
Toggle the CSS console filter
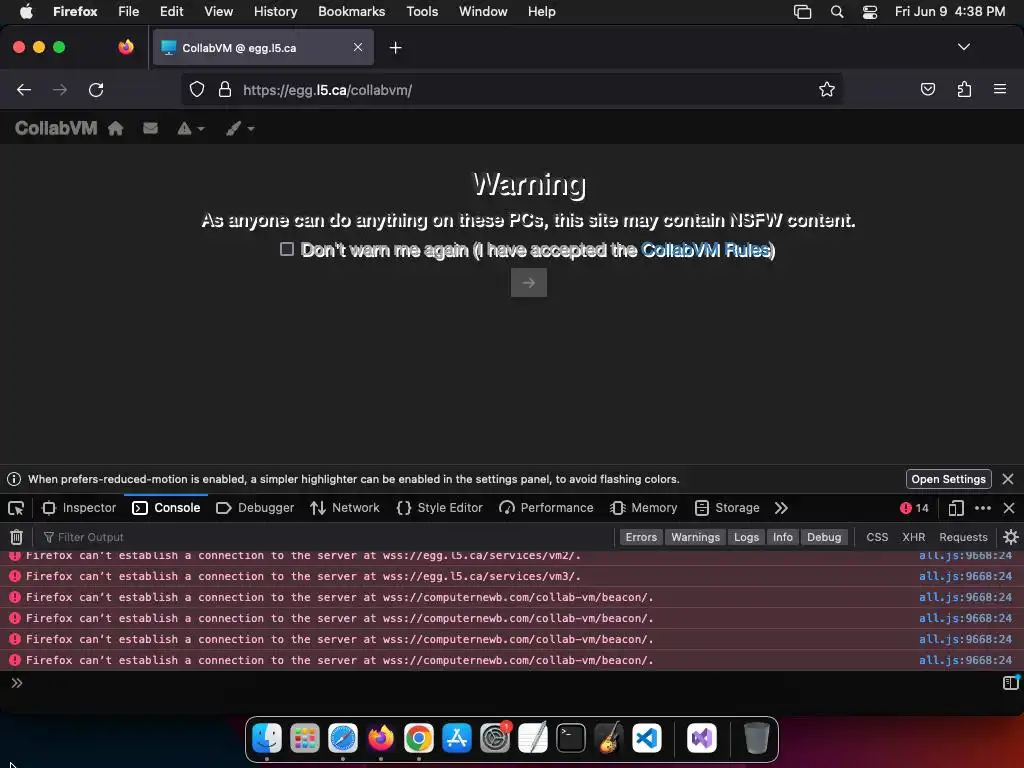pyautogui.click(x=877, y=537)
